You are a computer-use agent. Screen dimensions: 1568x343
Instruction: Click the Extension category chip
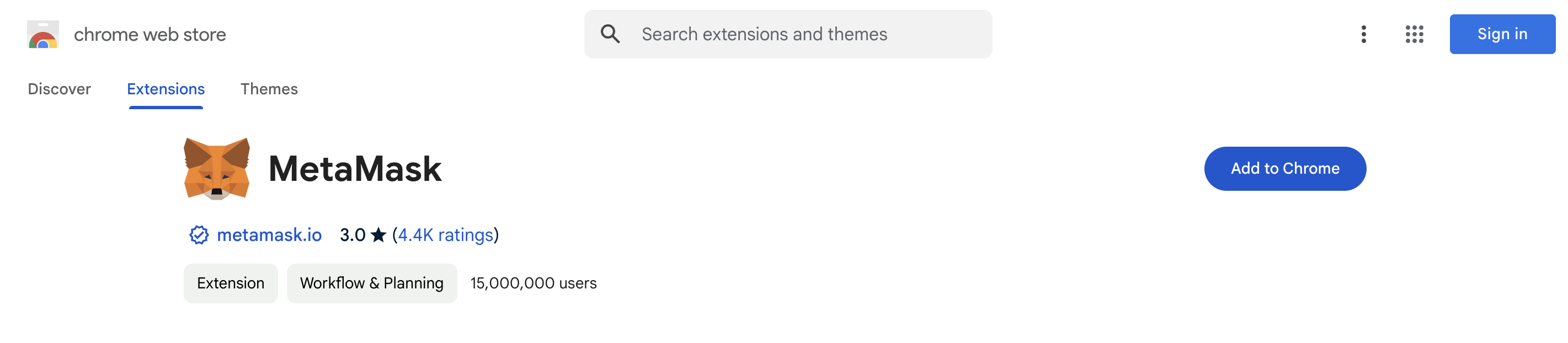(231, 283)
